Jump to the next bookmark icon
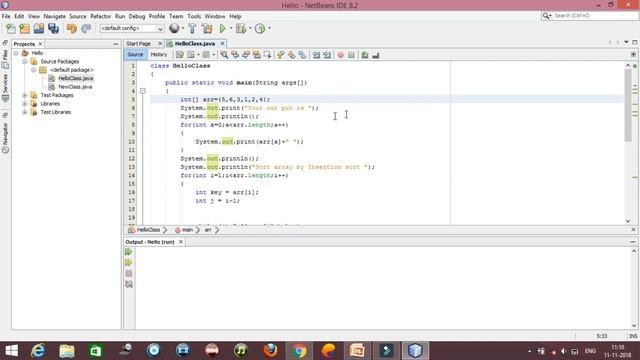The image size is (640, 360). 291,55
